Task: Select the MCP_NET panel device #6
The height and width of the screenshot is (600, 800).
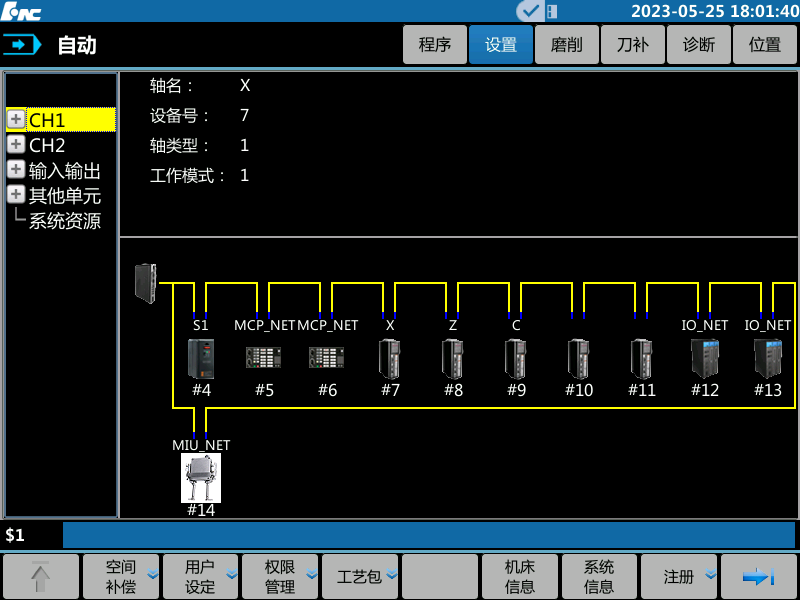Action: pyautogui.click(x=327, y=358)
